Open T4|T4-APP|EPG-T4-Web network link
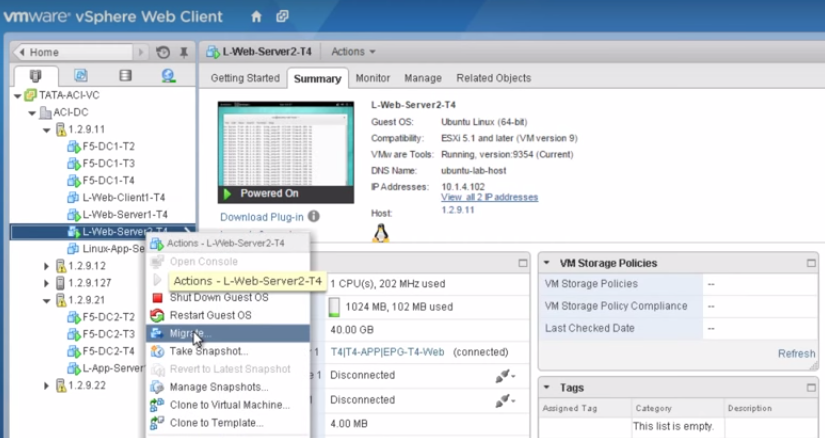The height and width of the screenshot is (438, 825). click(387, 352)
